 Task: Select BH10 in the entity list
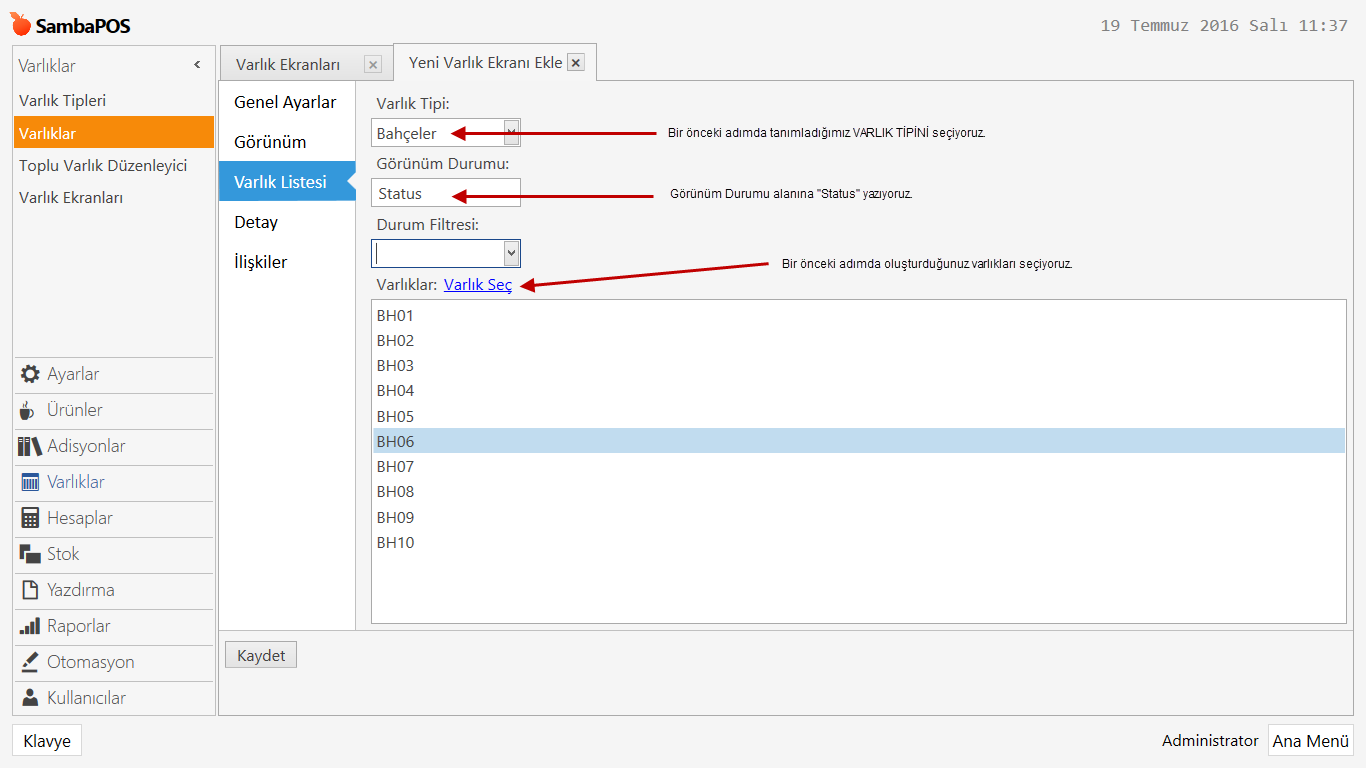point(859,543)
